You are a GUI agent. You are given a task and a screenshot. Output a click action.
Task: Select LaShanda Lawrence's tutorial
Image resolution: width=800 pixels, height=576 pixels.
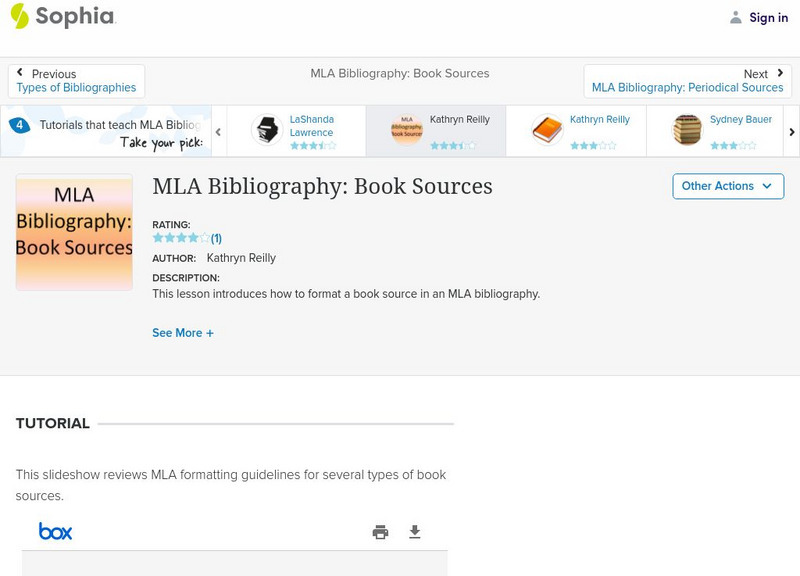pyautogui.click(x=296, y=131)
